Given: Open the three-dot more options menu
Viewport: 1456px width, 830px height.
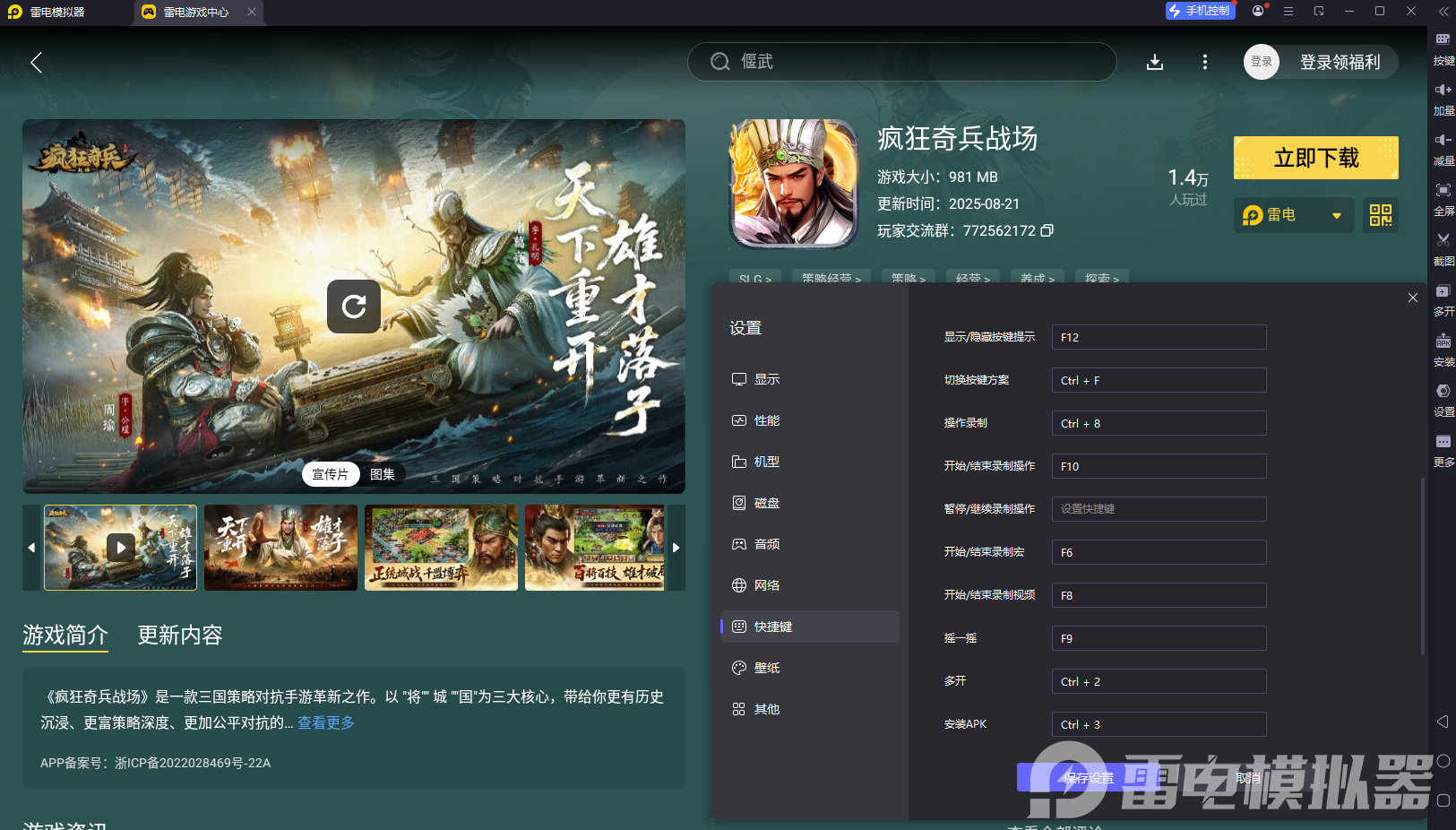Looking at the screenshot, I should click(1205, 62).
